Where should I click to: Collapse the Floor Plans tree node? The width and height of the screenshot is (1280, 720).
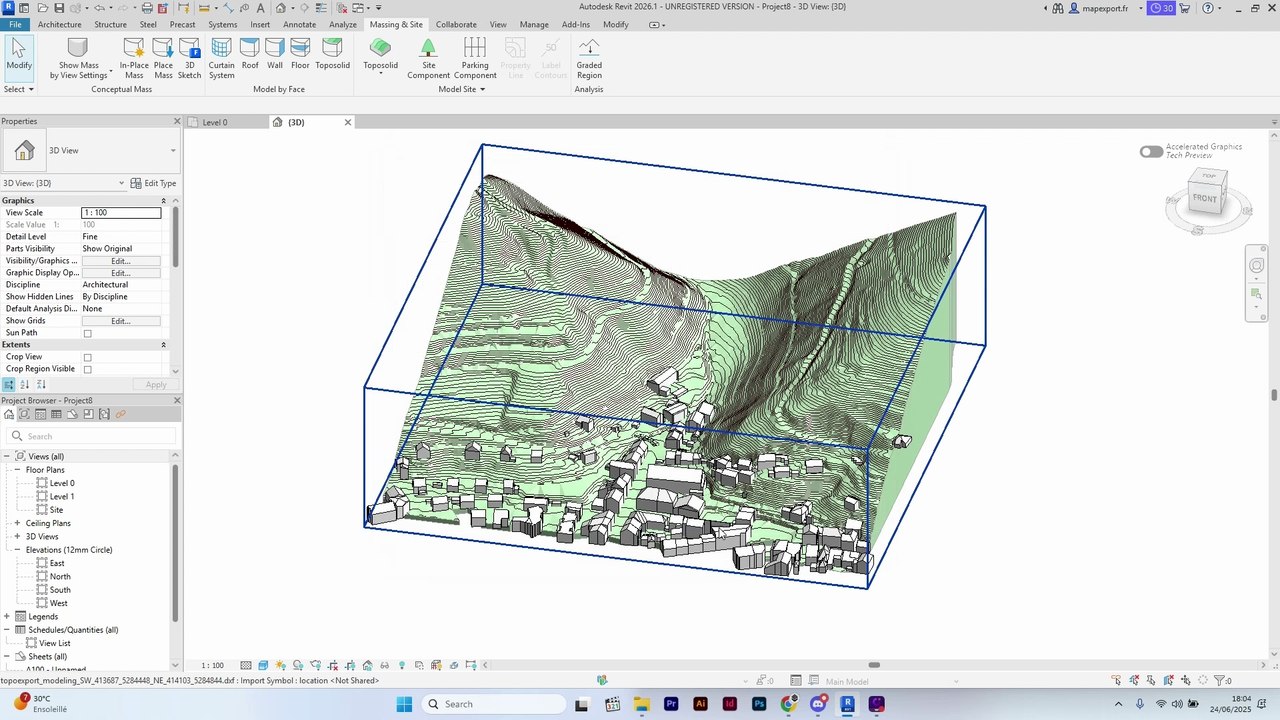click(17, 470)
